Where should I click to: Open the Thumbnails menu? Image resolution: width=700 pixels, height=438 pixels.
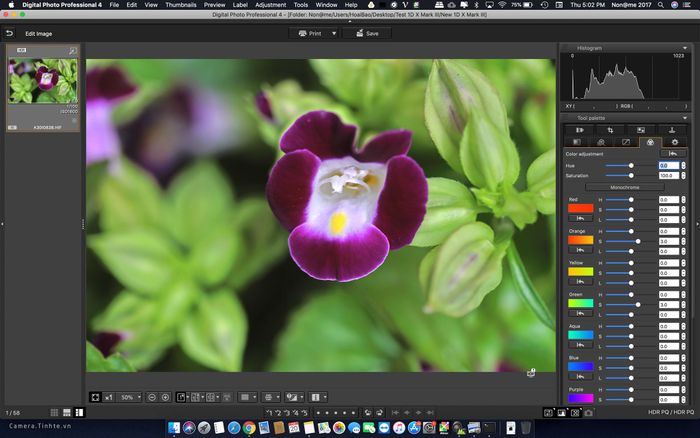(181, 5)
